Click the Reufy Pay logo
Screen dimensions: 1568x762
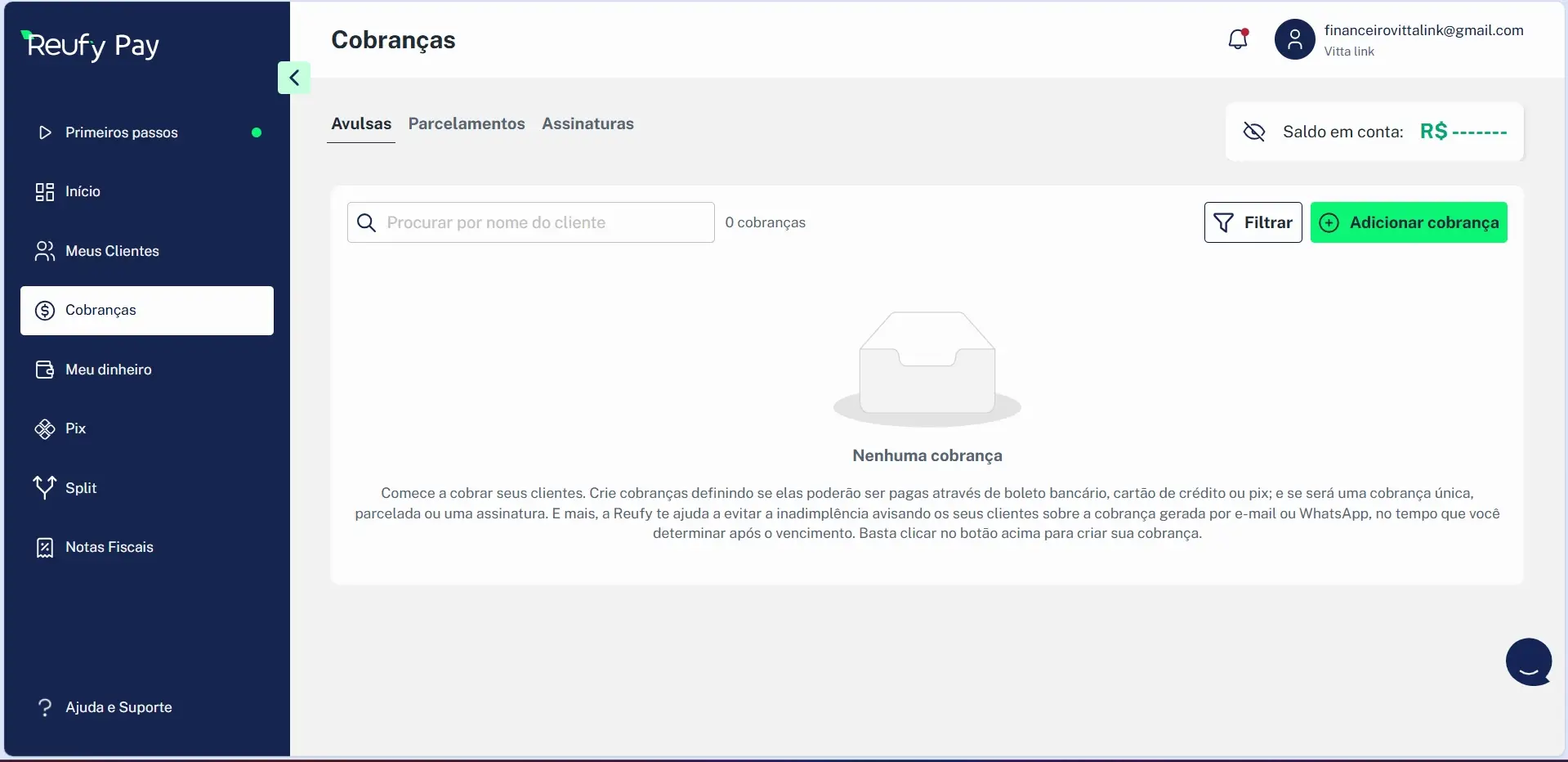tap(92, 46)
